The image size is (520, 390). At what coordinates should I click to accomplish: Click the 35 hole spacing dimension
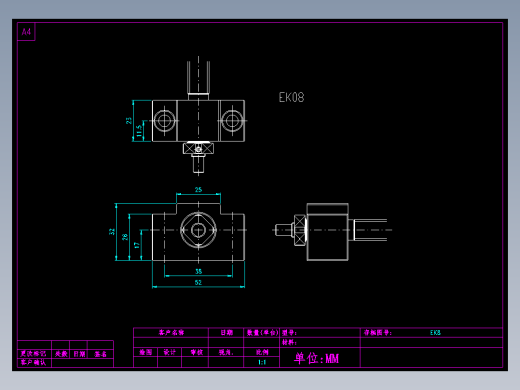[198, 271]
